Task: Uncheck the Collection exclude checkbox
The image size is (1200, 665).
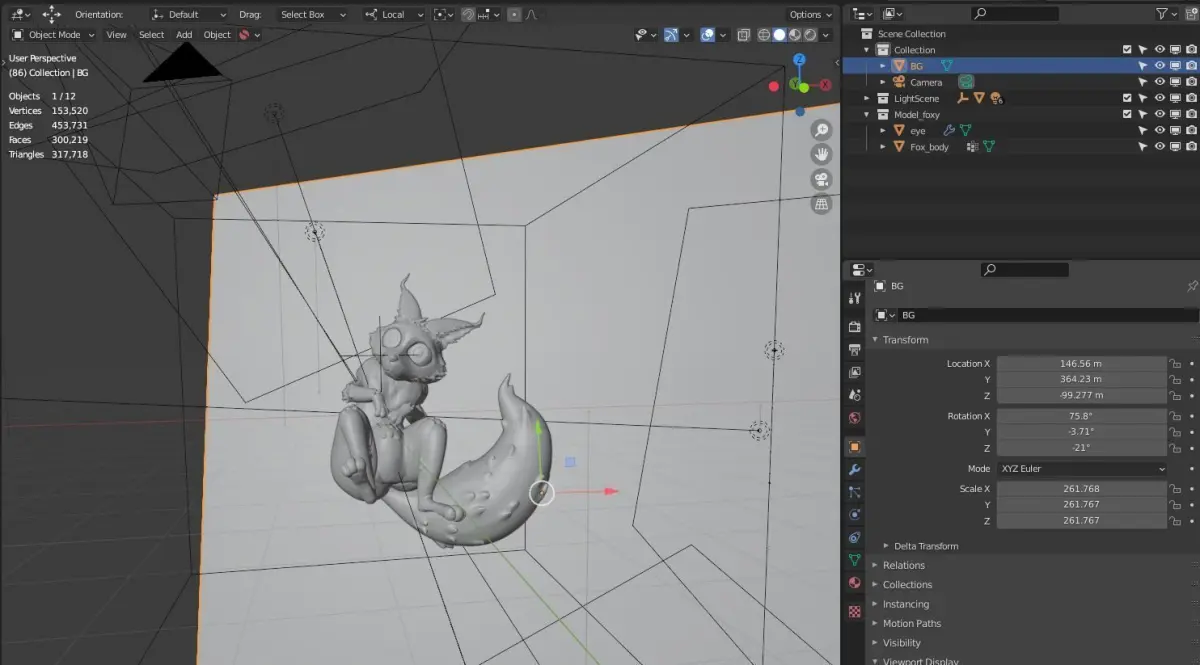Action: pyautogui.click(x=1127, y=50)
